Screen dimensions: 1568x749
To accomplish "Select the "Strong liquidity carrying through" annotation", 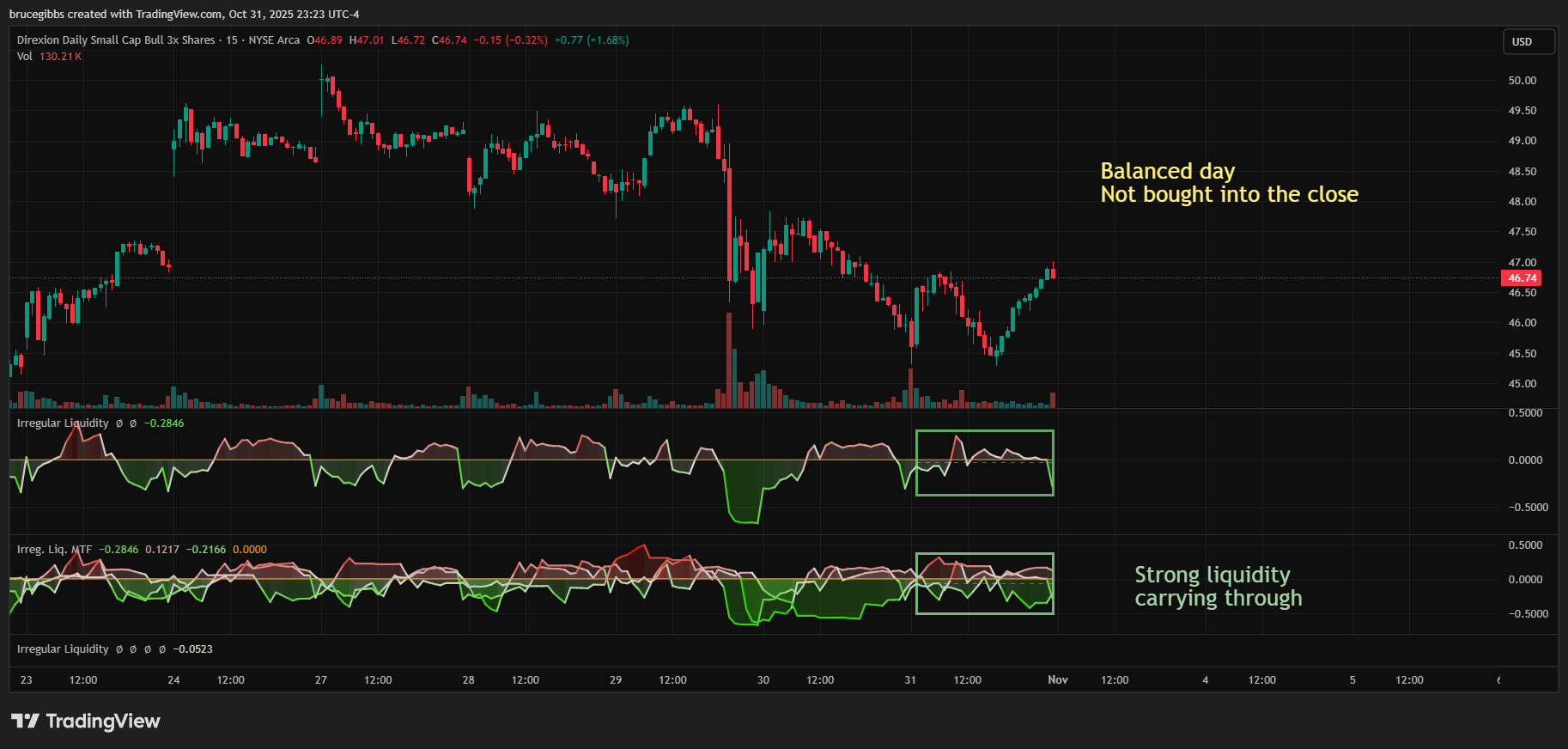I will pos(1218,587).
